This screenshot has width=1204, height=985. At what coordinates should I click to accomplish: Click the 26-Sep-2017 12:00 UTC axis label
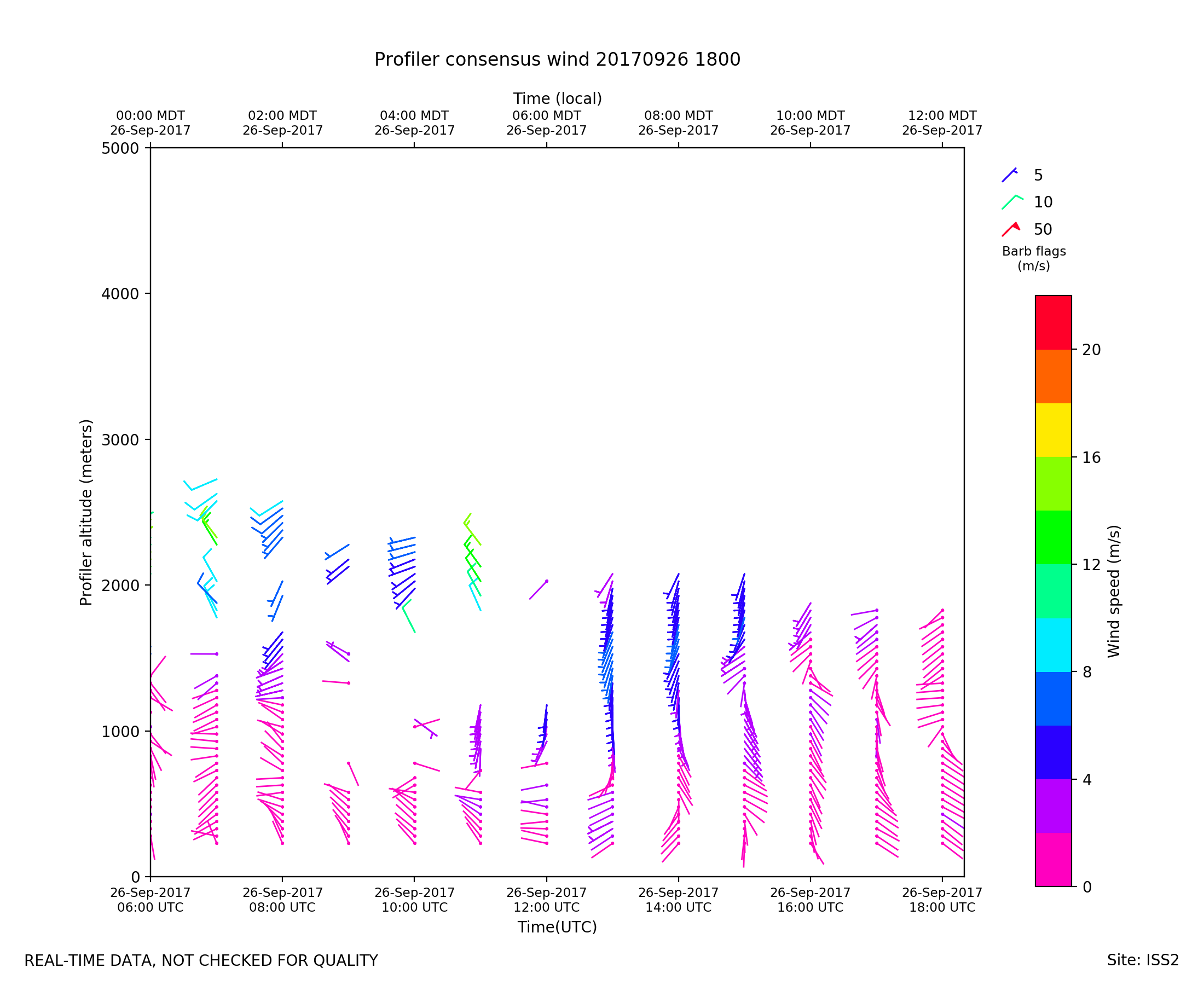click(546, 900)
